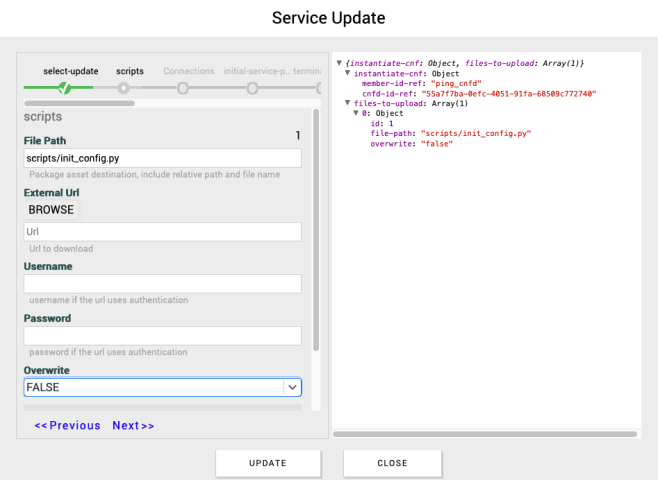Viewport: 658px width, 480px height.
Task: Click the select-update step checkmark icon
Action: click(65, 88)
